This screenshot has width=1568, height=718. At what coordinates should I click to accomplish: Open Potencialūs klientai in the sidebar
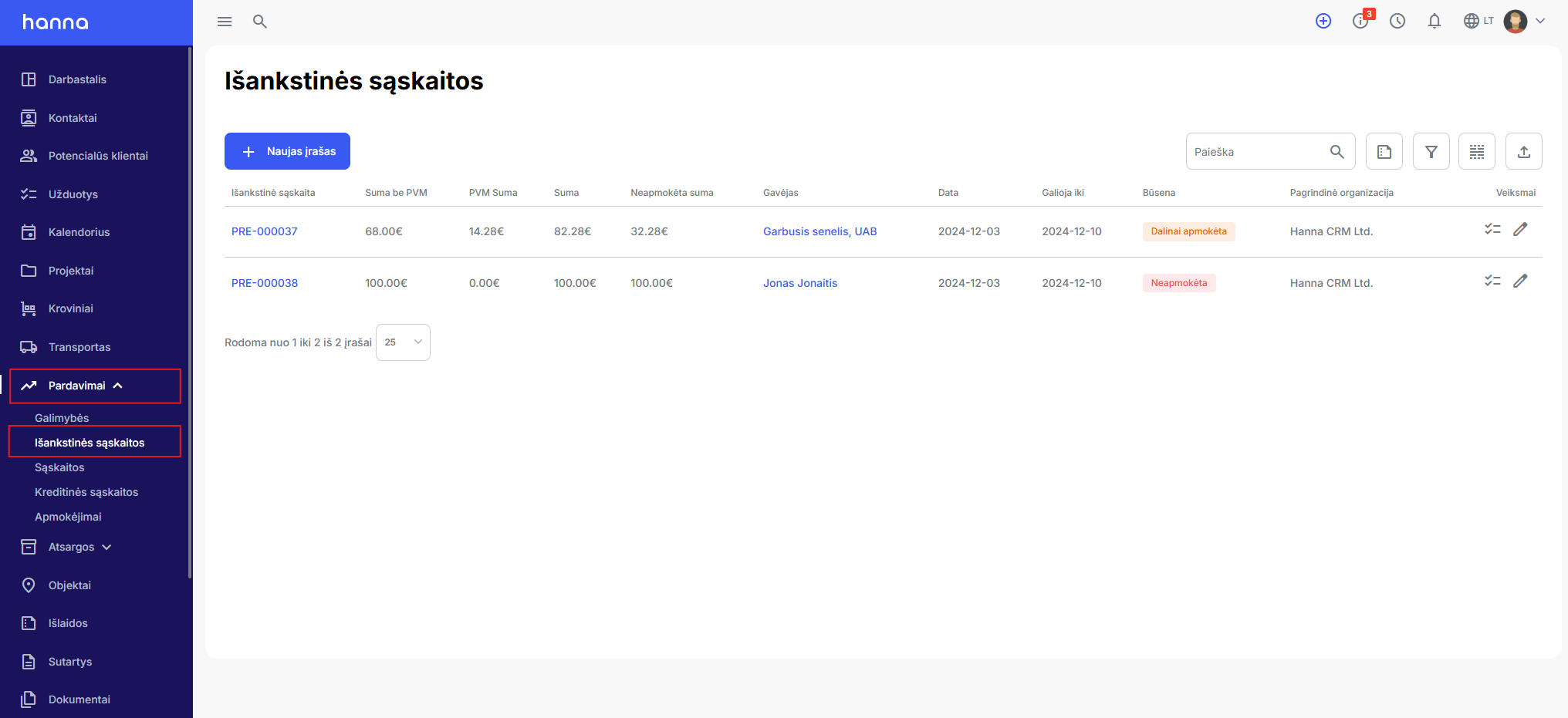click(98, 156)
